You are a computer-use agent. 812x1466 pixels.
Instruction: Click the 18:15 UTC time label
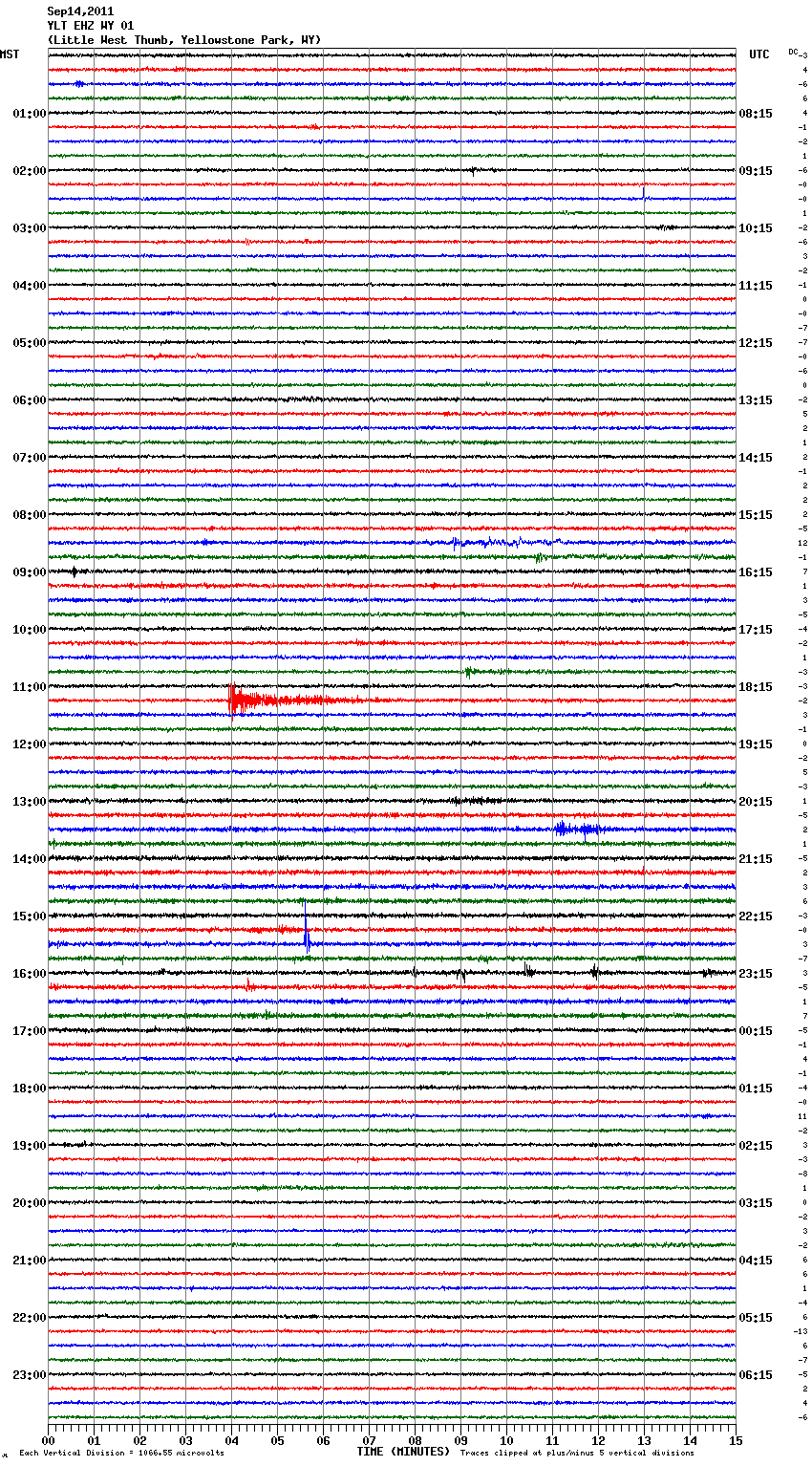click(x=756, y=687)
